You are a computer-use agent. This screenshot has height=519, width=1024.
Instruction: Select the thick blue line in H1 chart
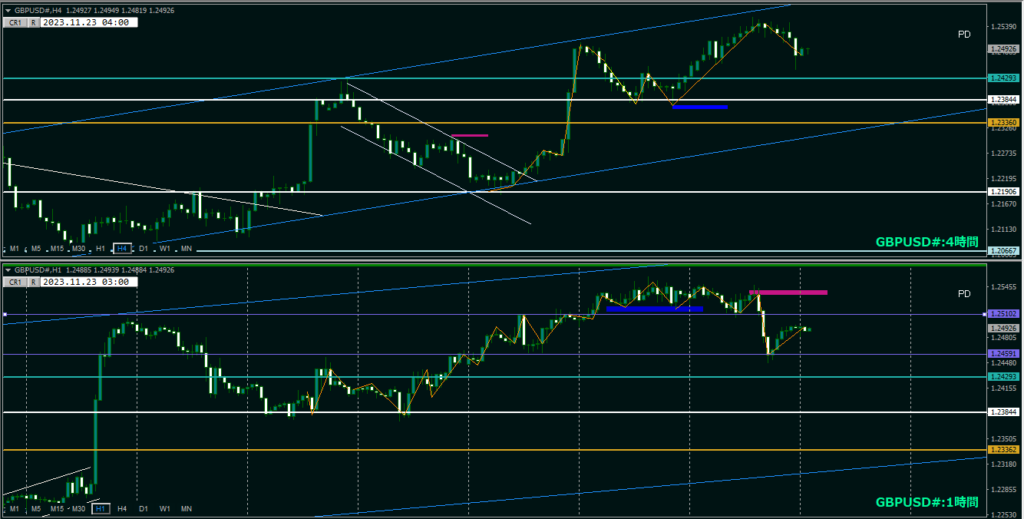(654, 309)
